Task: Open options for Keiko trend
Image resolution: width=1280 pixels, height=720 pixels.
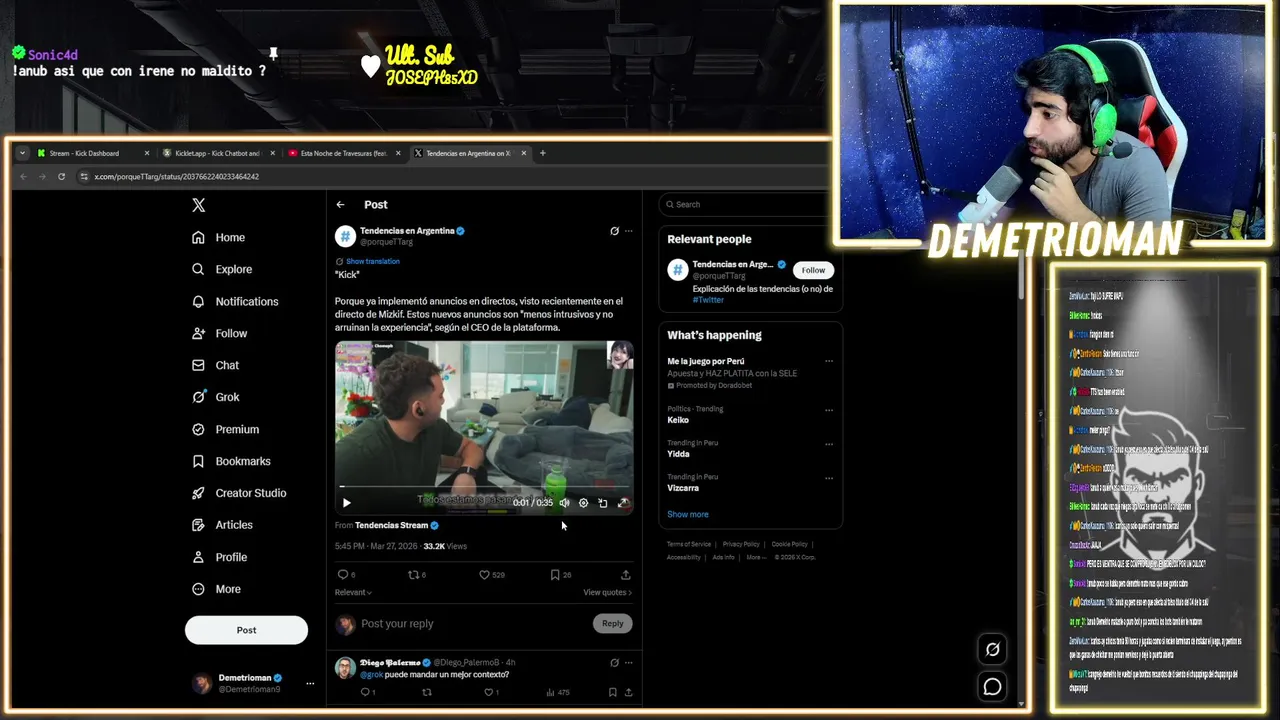Action: (828, 410)
